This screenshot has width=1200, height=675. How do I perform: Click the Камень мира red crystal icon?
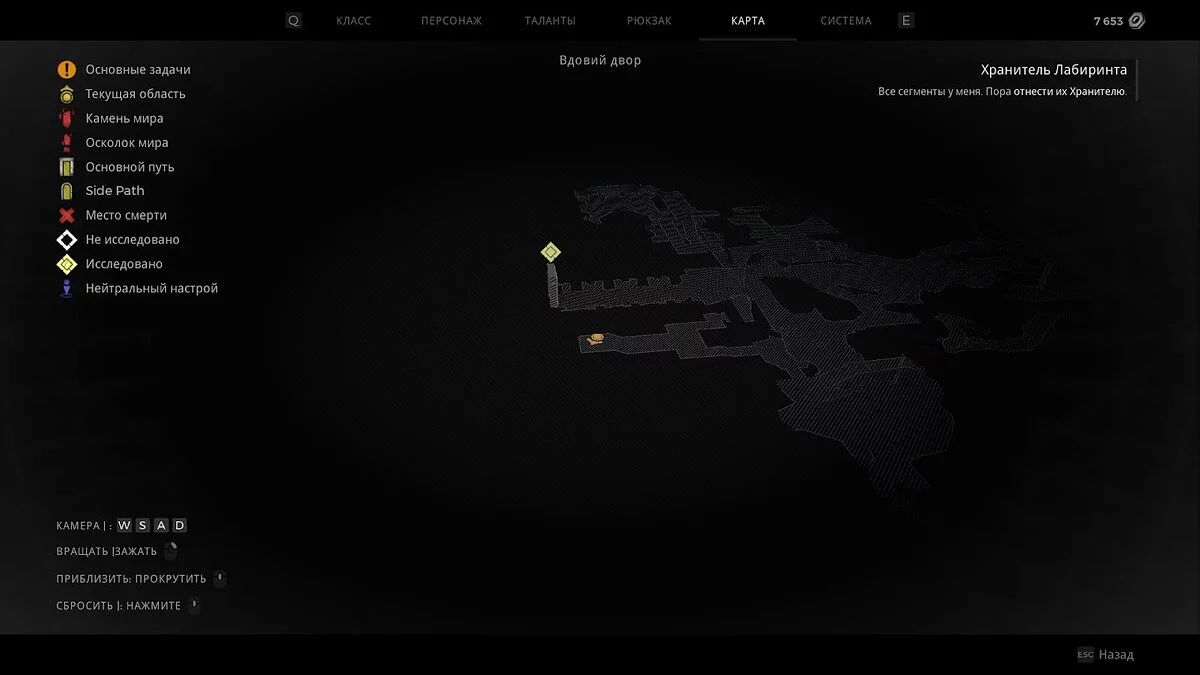click(67, 118)
